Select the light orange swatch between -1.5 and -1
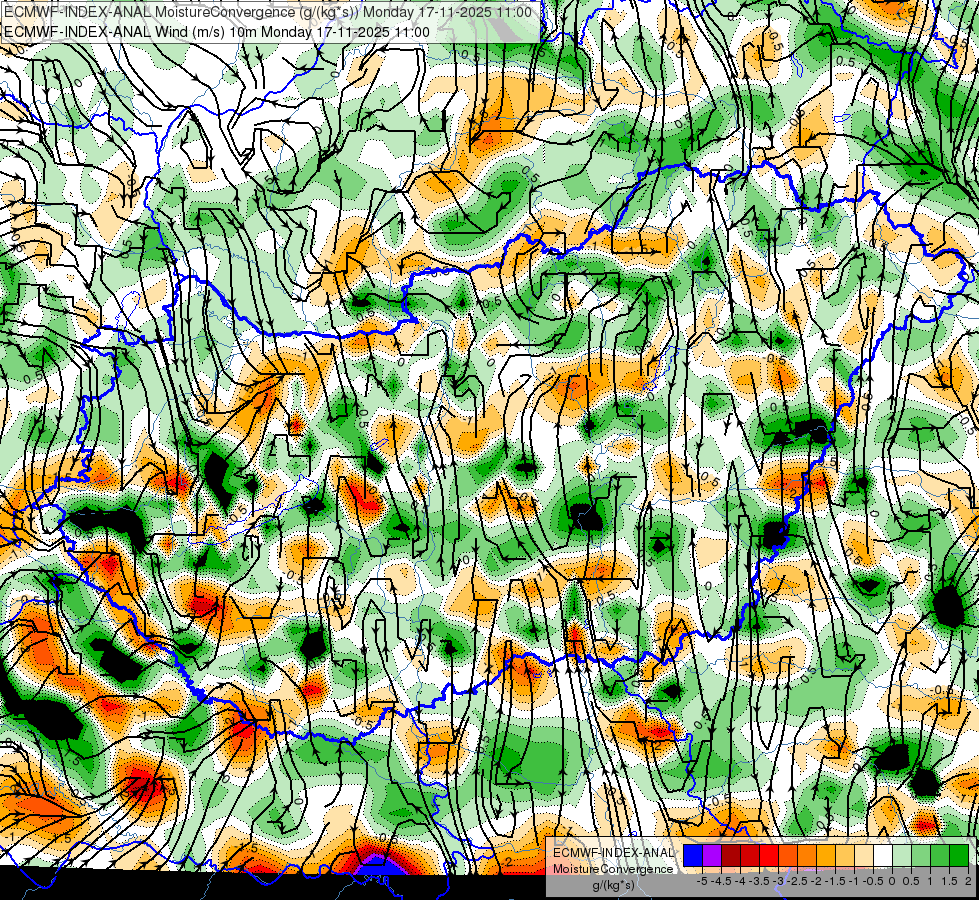This screenshot has height=900, width=979. 845,855
